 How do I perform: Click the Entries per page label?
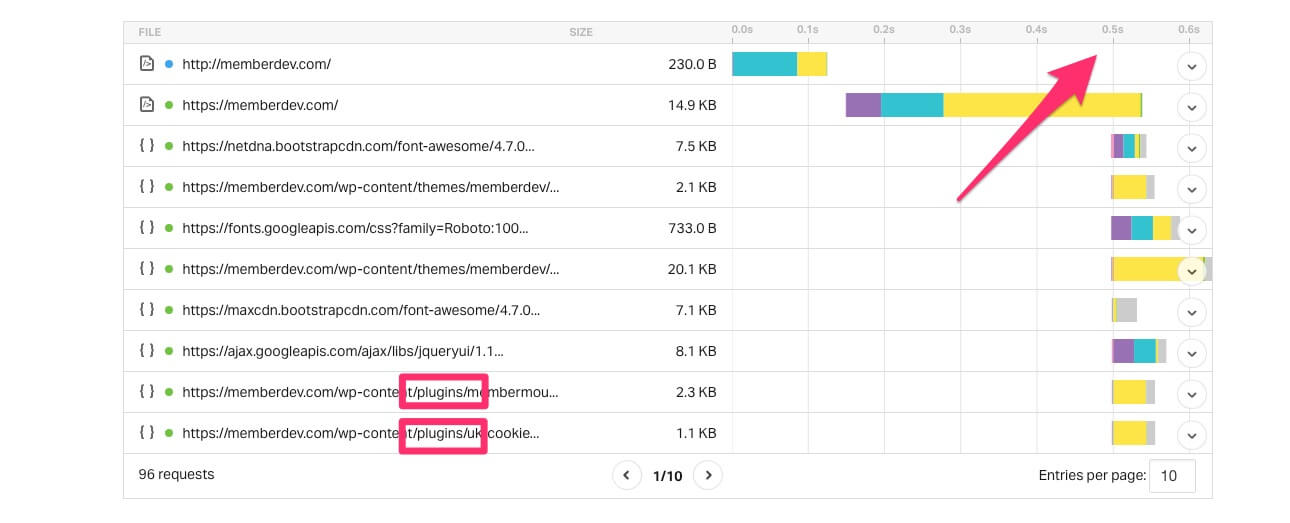coord(1092,475)
